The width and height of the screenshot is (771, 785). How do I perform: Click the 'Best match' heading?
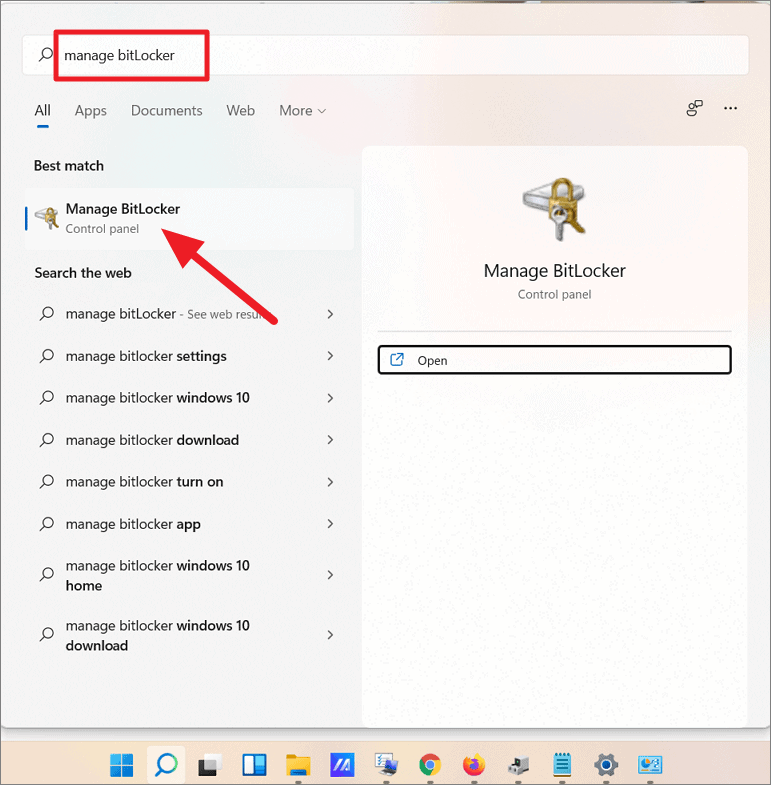click(x=69, y=166)
